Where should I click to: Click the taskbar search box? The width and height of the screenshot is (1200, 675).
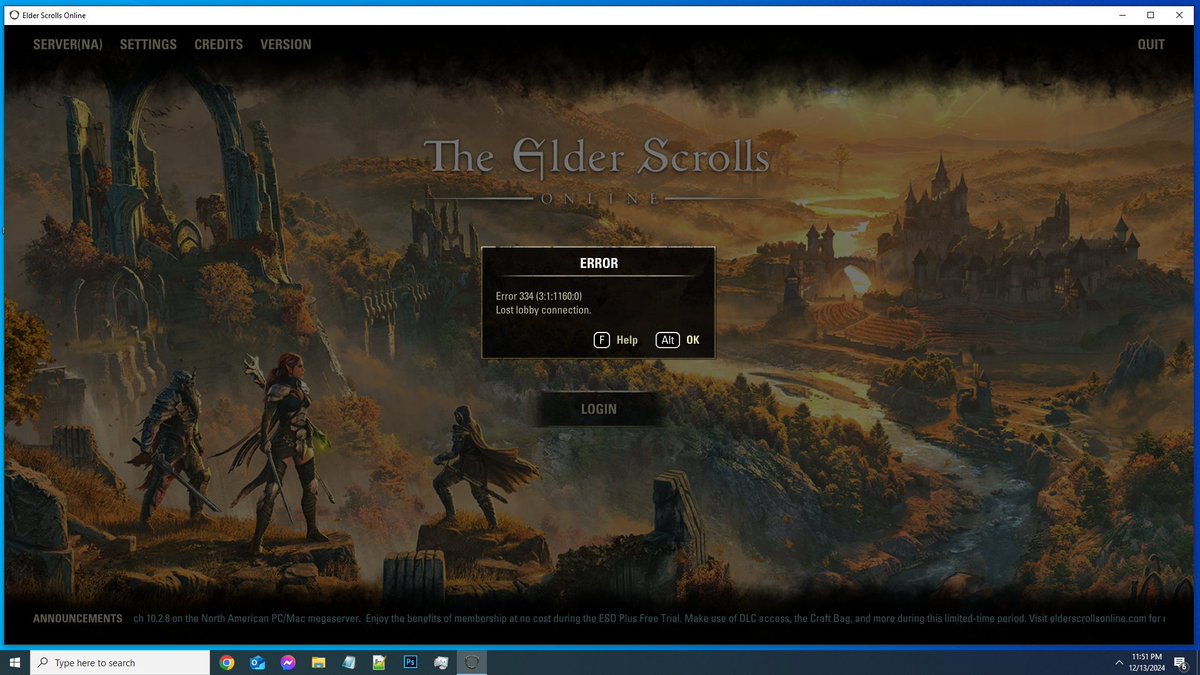(x=120, y=662)
